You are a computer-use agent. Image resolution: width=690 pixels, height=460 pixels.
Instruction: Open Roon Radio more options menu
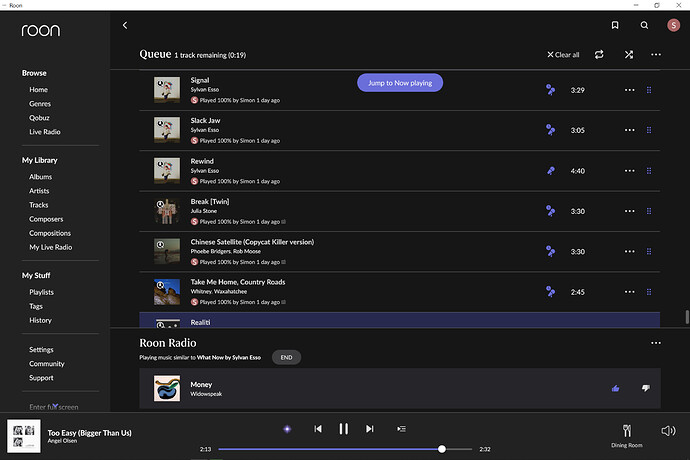[x=656, y=343]
